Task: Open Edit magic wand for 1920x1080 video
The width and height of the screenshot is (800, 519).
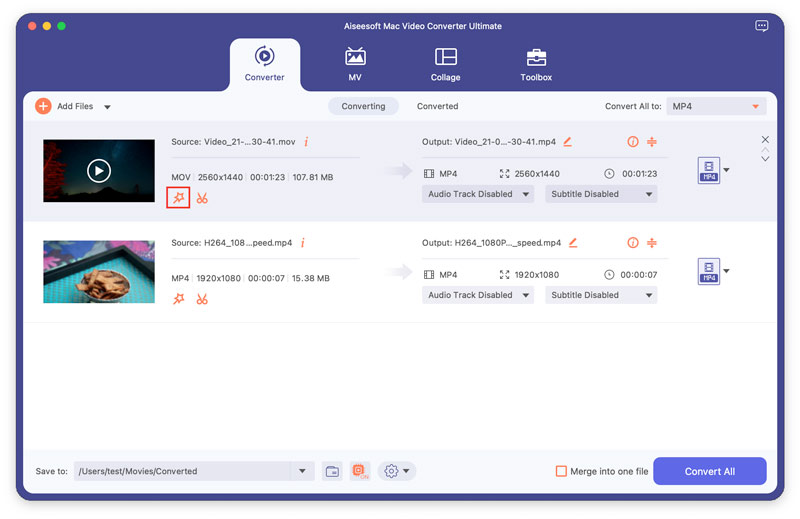Action: [178, 299]
